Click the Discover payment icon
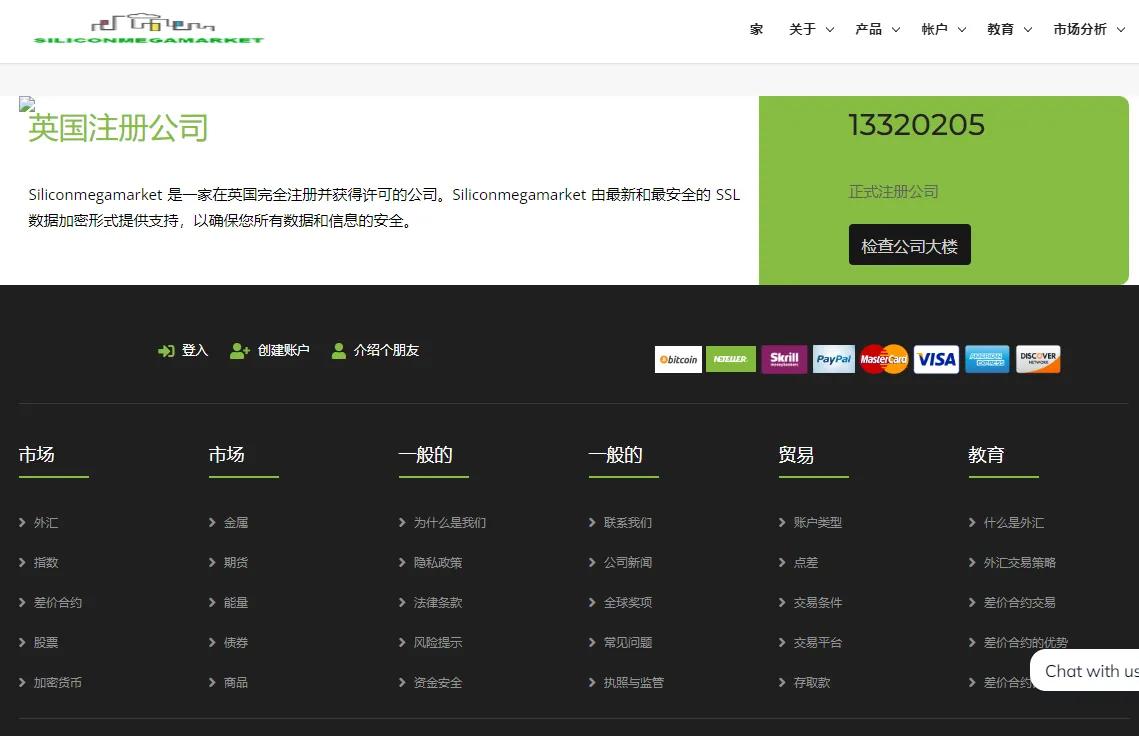1139x736 pixels. [x=1038, y=359]
